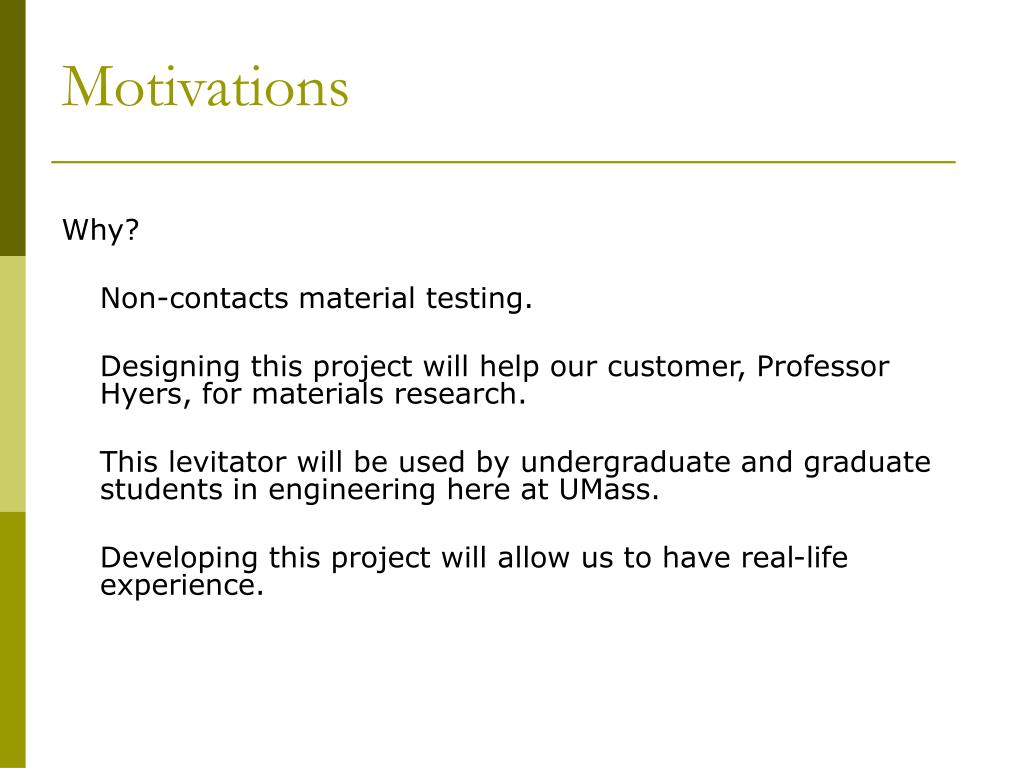Click the word graduate ending third bullet line
Screen dimensions: 1024x768
[x=867, y=463]
